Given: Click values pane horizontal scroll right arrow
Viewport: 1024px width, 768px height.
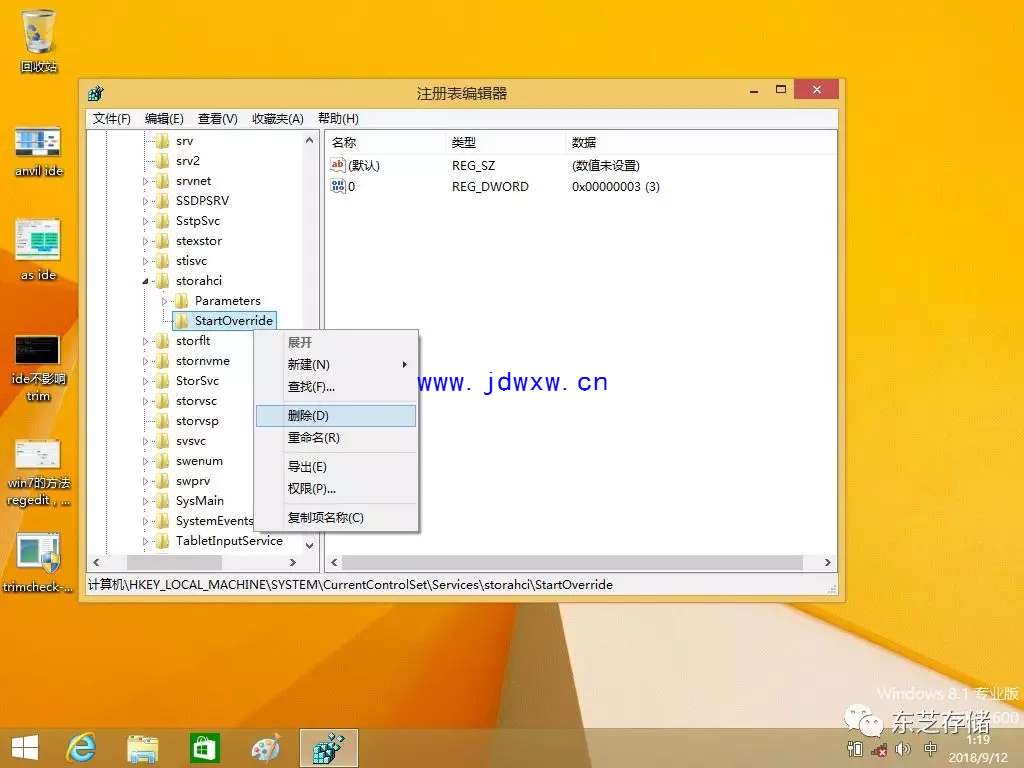Looking at the screenshot, I should tap(827, 562).
